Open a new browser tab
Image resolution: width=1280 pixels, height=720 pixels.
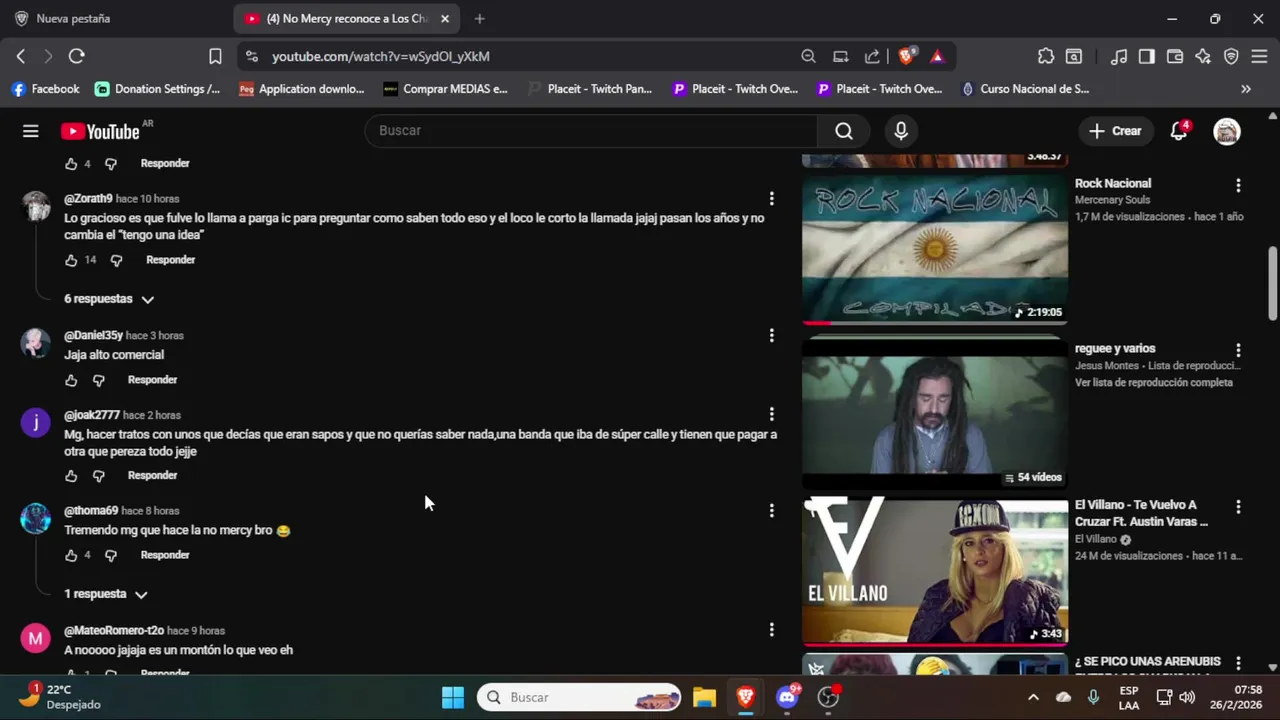[480, 19]
